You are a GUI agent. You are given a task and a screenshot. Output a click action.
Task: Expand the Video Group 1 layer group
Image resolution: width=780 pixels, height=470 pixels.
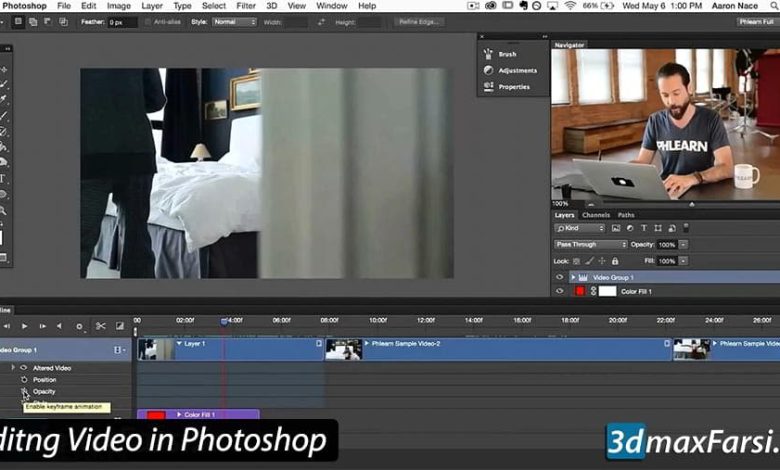click(x=573, y=277)
